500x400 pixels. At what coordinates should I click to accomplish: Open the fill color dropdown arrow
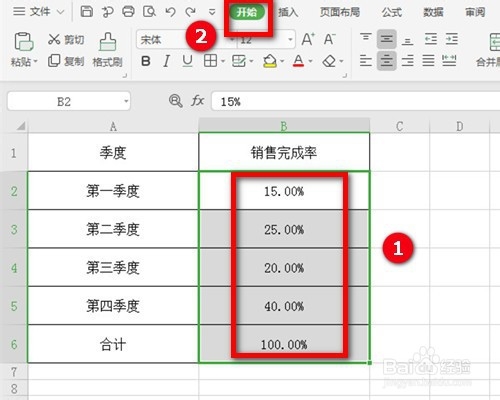coord(282,61)
